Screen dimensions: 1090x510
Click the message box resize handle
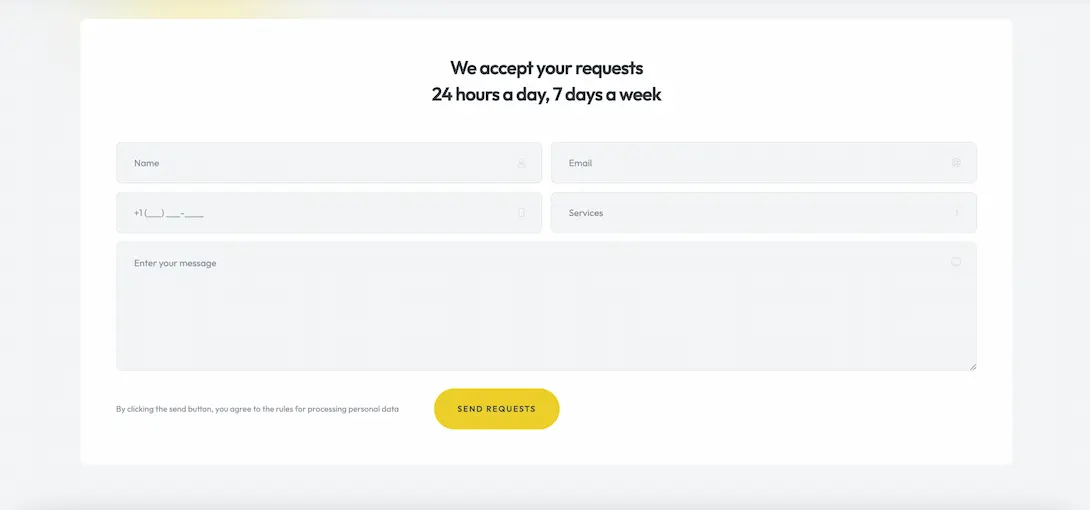tap(971, 366)
